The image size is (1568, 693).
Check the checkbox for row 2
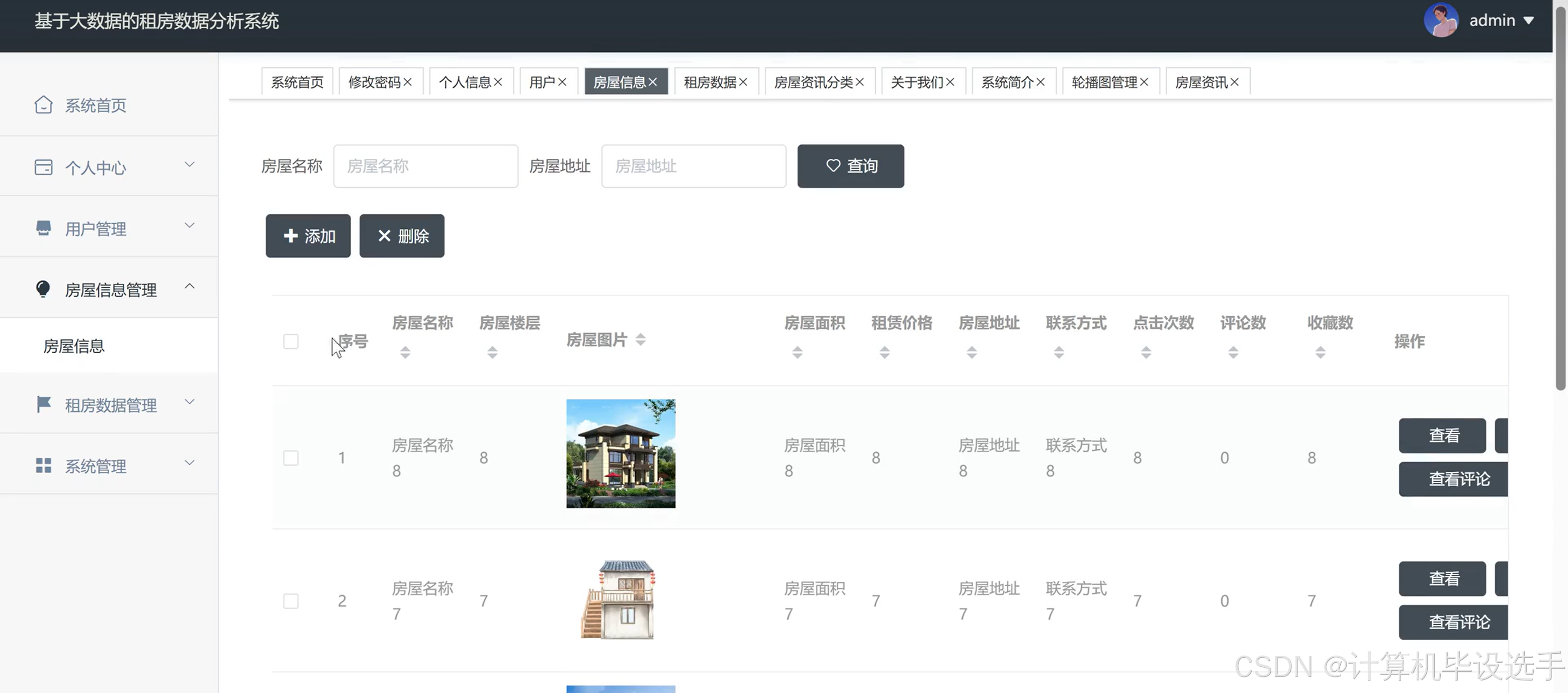[x=291, y=600]
